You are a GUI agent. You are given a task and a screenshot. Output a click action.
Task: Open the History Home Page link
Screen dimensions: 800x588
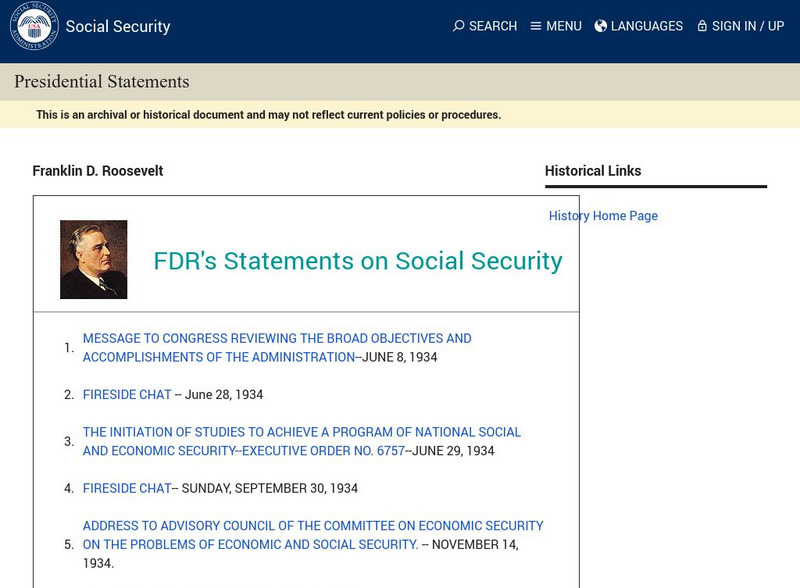[603, 216]
